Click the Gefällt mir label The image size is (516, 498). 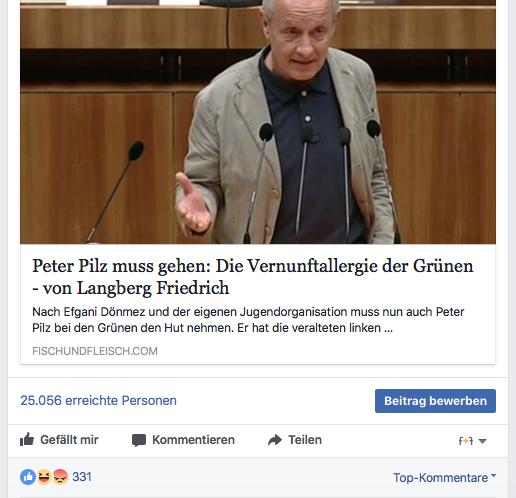click(x=69, y=440)
